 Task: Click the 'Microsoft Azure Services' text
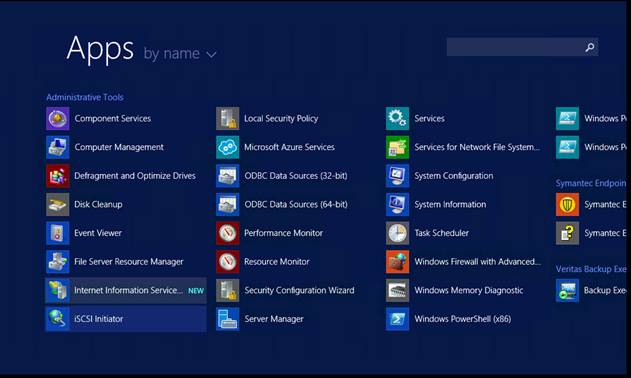pyautogui.click(x=289, y=147)
